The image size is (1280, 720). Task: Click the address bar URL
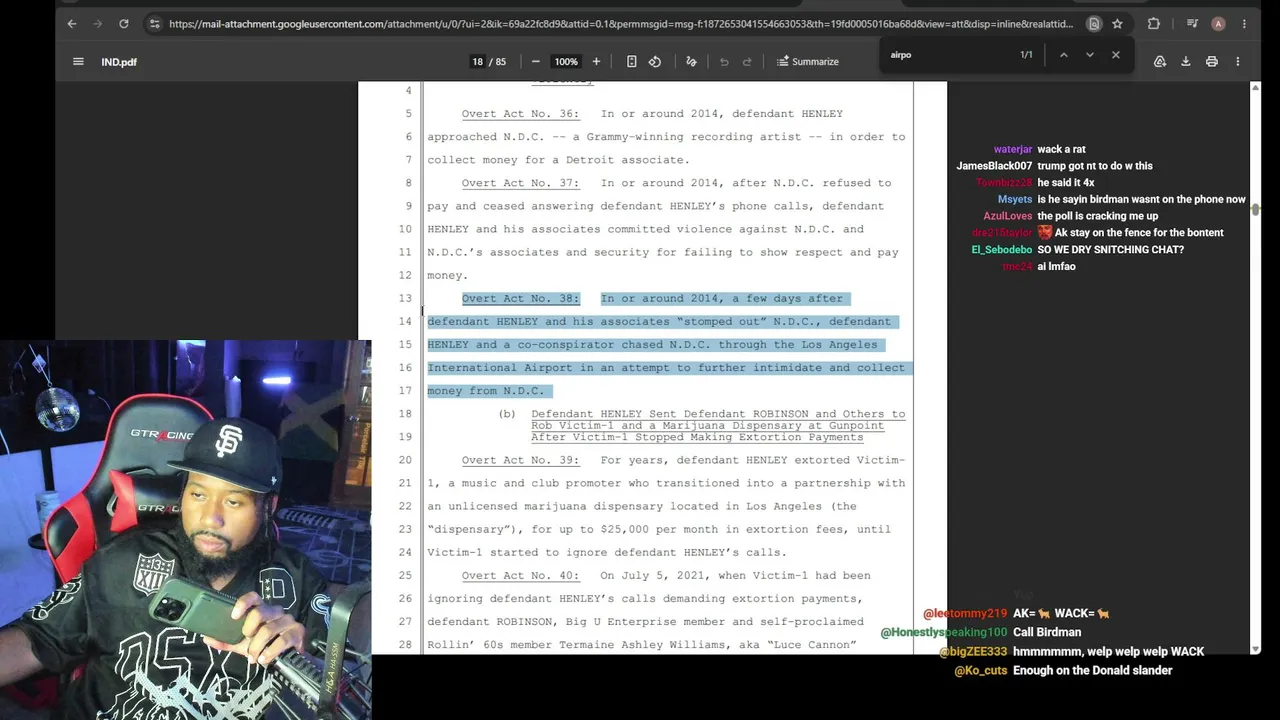[x=620, y=24]
